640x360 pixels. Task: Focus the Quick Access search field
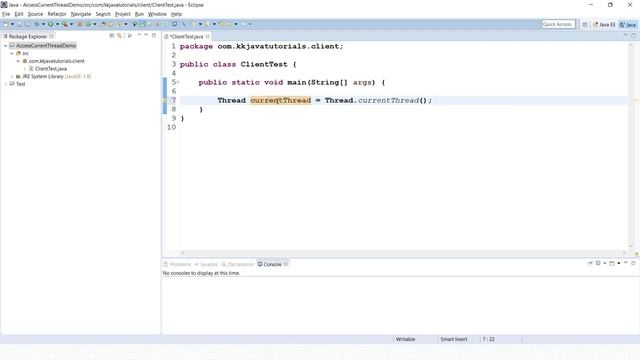coord(558,24)
